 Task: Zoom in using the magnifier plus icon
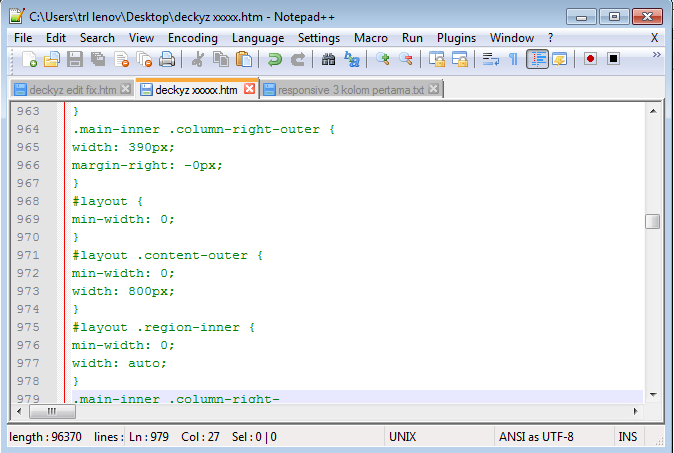[x=383, y=59]
